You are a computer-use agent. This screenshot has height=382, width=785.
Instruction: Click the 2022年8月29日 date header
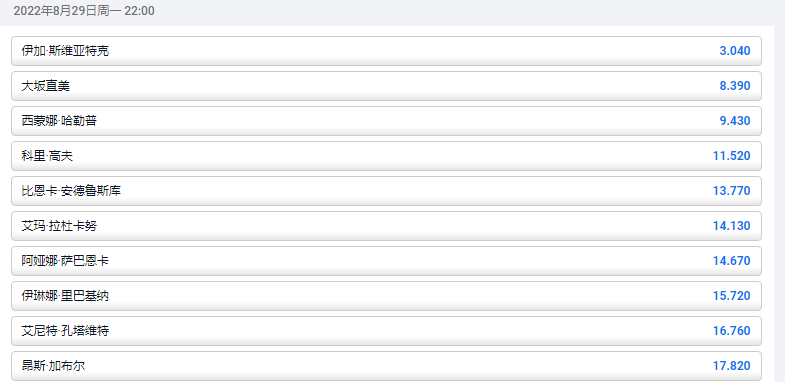click(x=55, y=11)
